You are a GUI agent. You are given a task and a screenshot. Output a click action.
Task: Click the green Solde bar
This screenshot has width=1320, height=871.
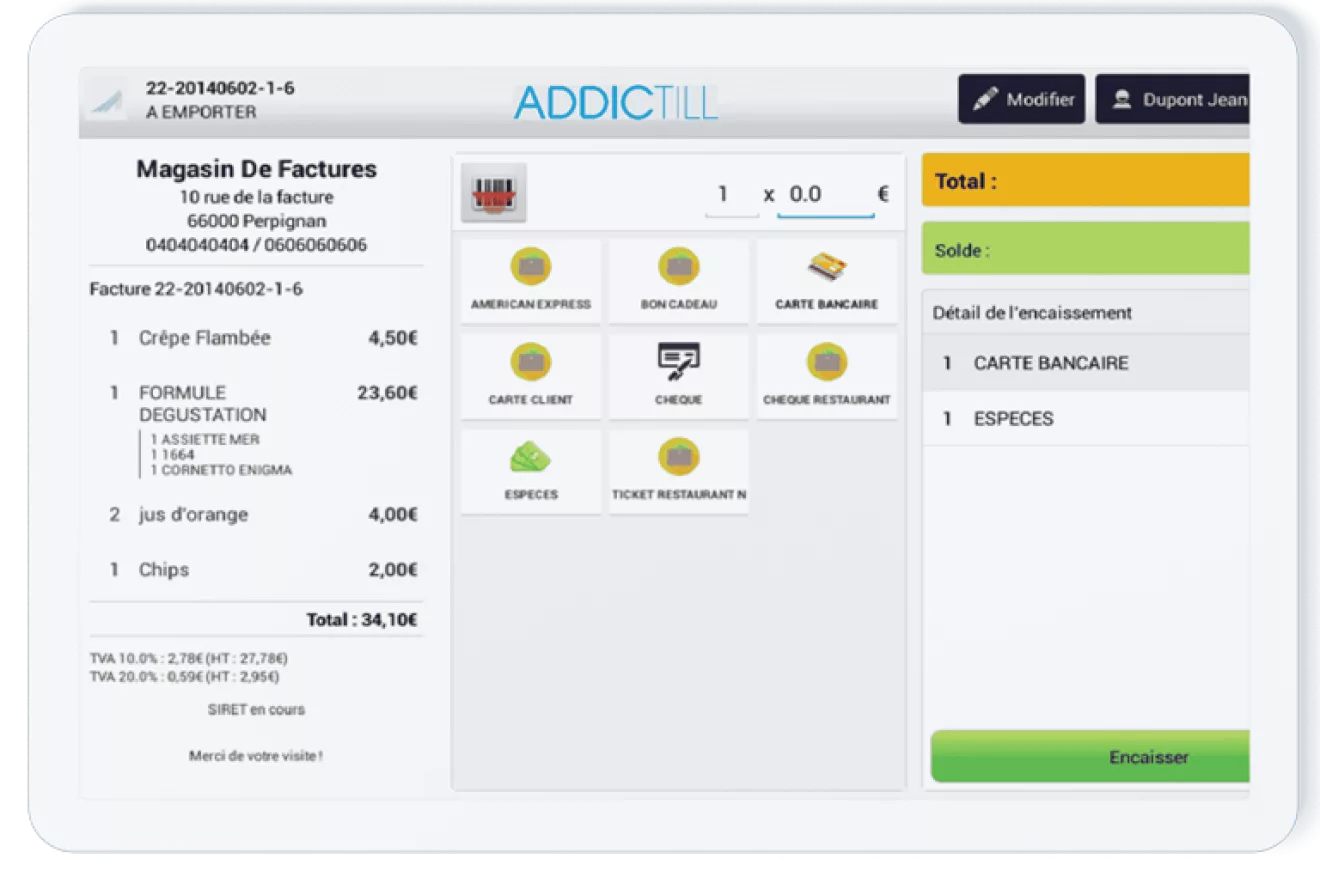click(x=1086, y=248)
